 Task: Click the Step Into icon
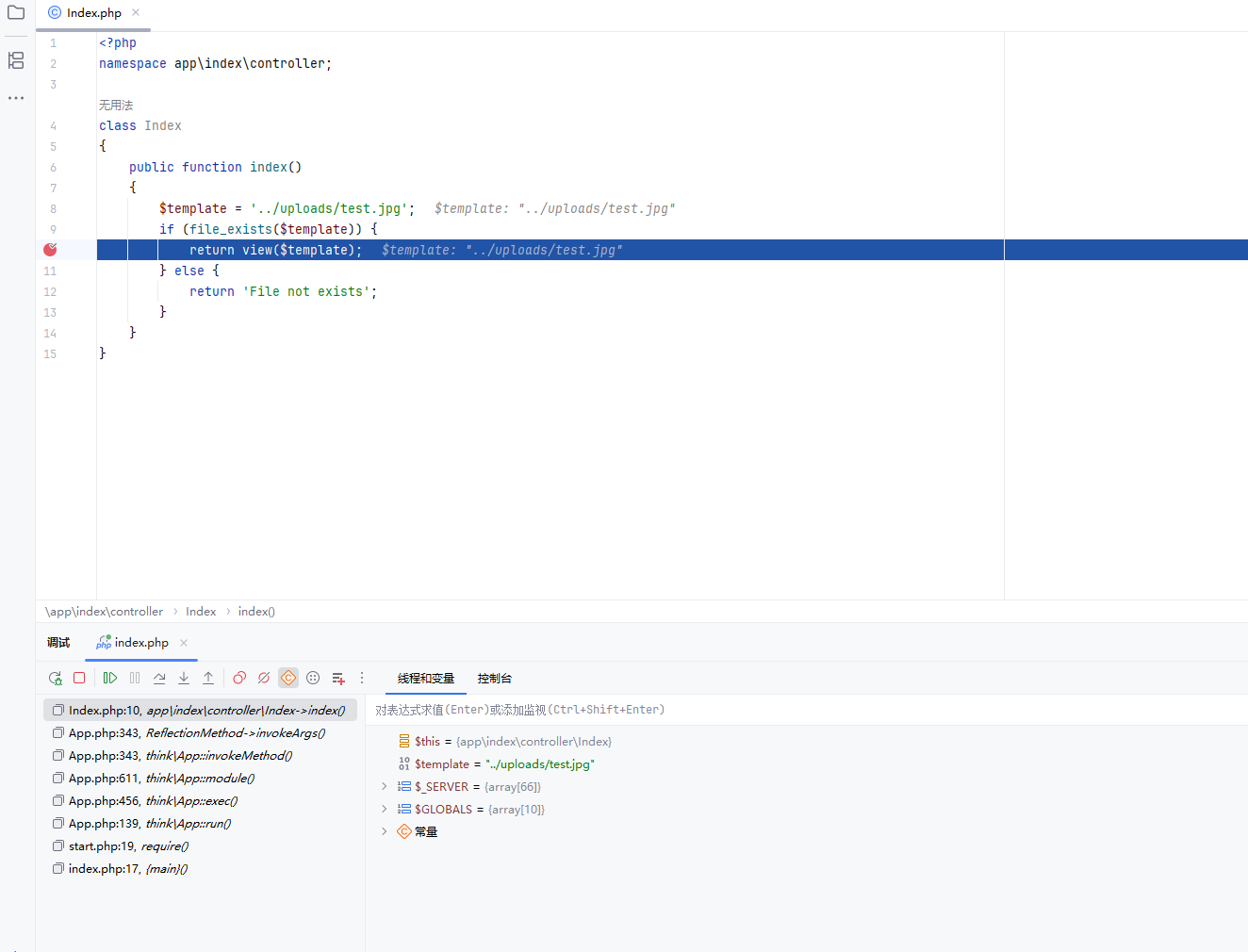[x=184, y=678]
